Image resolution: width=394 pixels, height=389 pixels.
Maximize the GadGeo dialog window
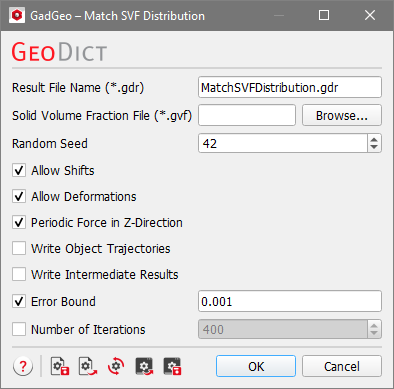coord(324,15)
